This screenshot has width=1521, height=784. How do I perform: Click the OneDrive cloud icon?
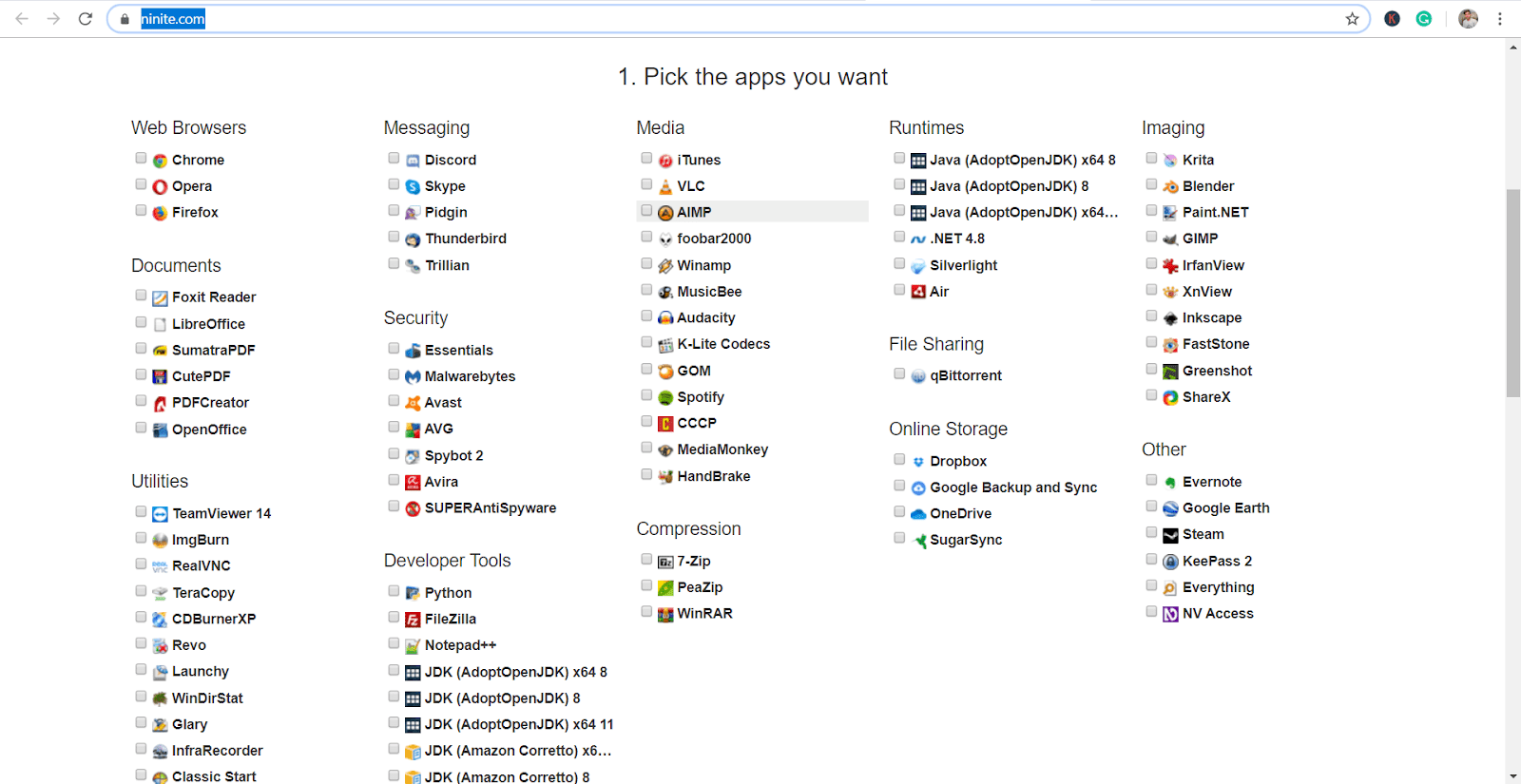[x=918, y=514]
